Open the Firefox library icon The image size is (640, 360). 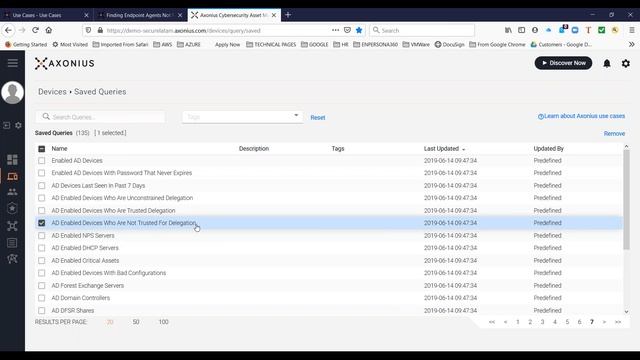point(508,30)
